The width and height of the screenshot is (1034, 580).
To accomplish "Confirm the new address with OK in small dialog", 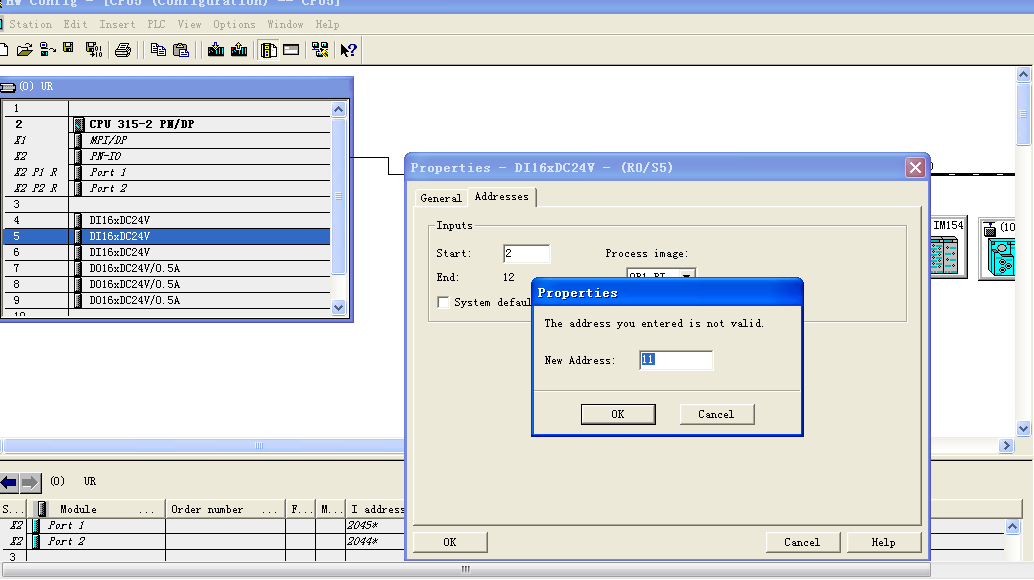I will click(x=618, y=415).
